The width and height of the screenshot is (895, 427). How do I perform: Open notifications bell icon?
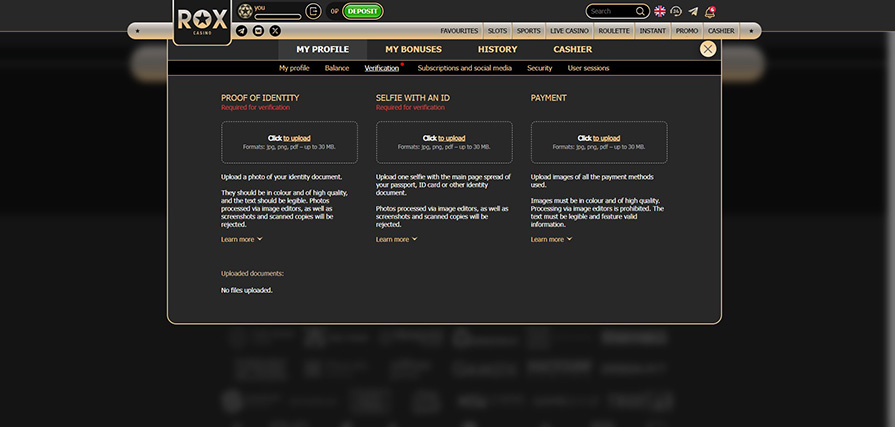coord(710,11)
